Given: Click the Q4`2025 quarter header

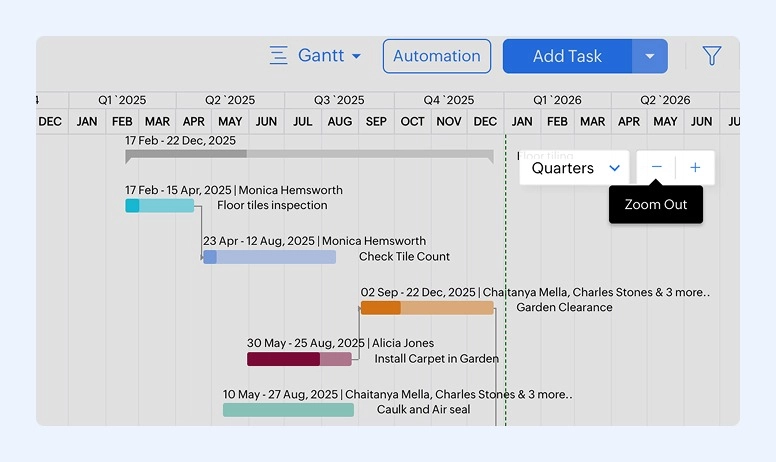Looking at the screenshot, I should [x=449, y=100].
